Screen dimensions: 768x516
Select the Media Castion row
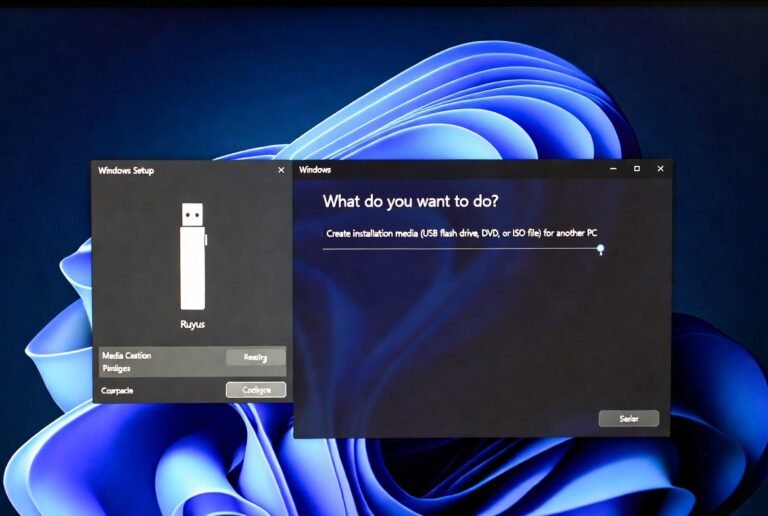point(192,362)
